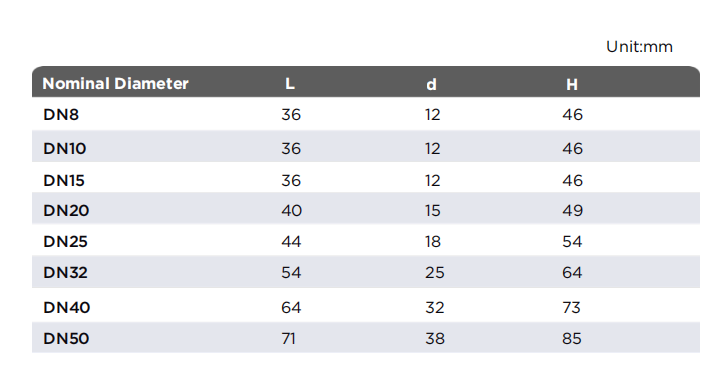Select the DN8 row label

click(x=61, y=114)
